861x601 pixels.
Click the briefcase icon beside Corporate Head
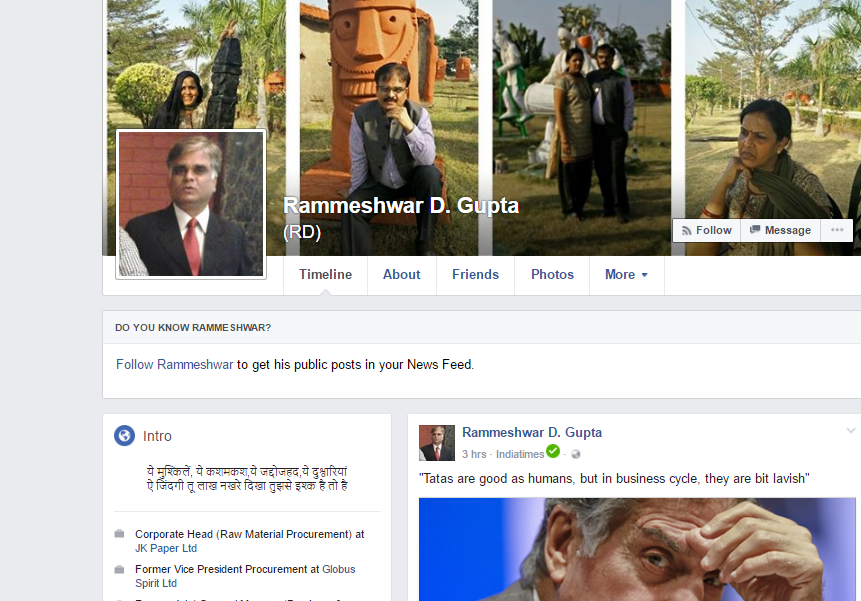(x=119, y=534)
